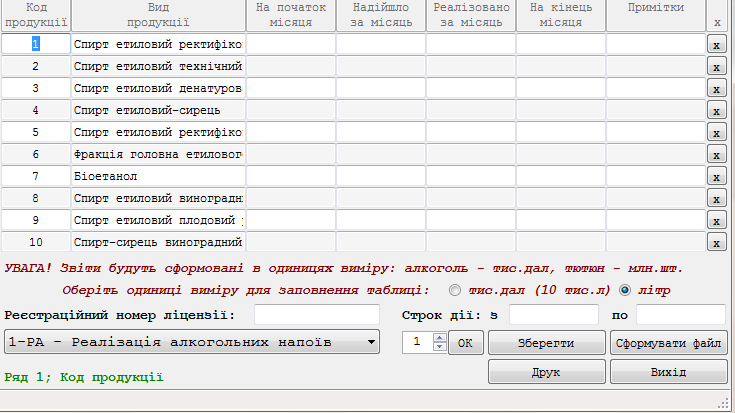
Task: Click the Реєстраційний номер ліцензії input field
Action: click(316, 316)
